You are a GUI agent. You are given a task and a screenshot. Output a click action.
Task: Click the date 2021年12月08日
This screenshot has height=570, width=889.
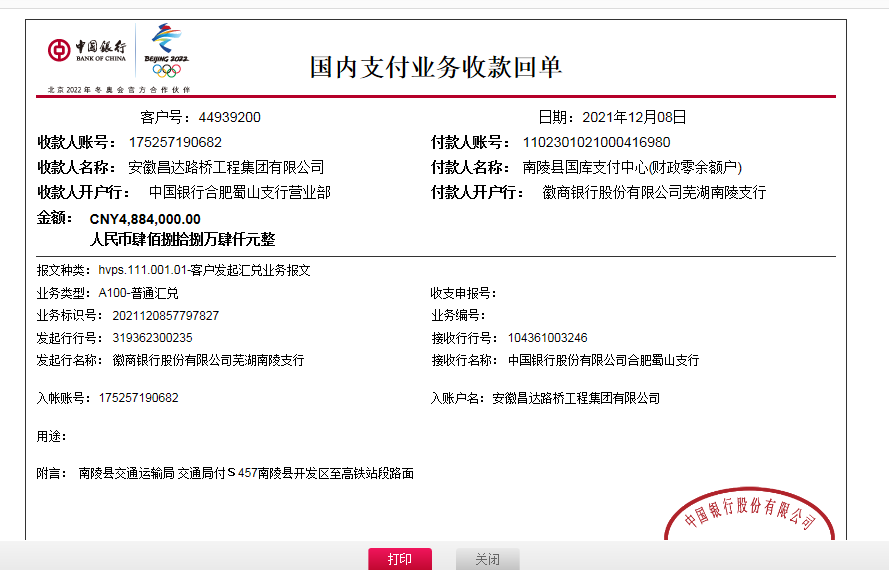(x=634, y=117)
